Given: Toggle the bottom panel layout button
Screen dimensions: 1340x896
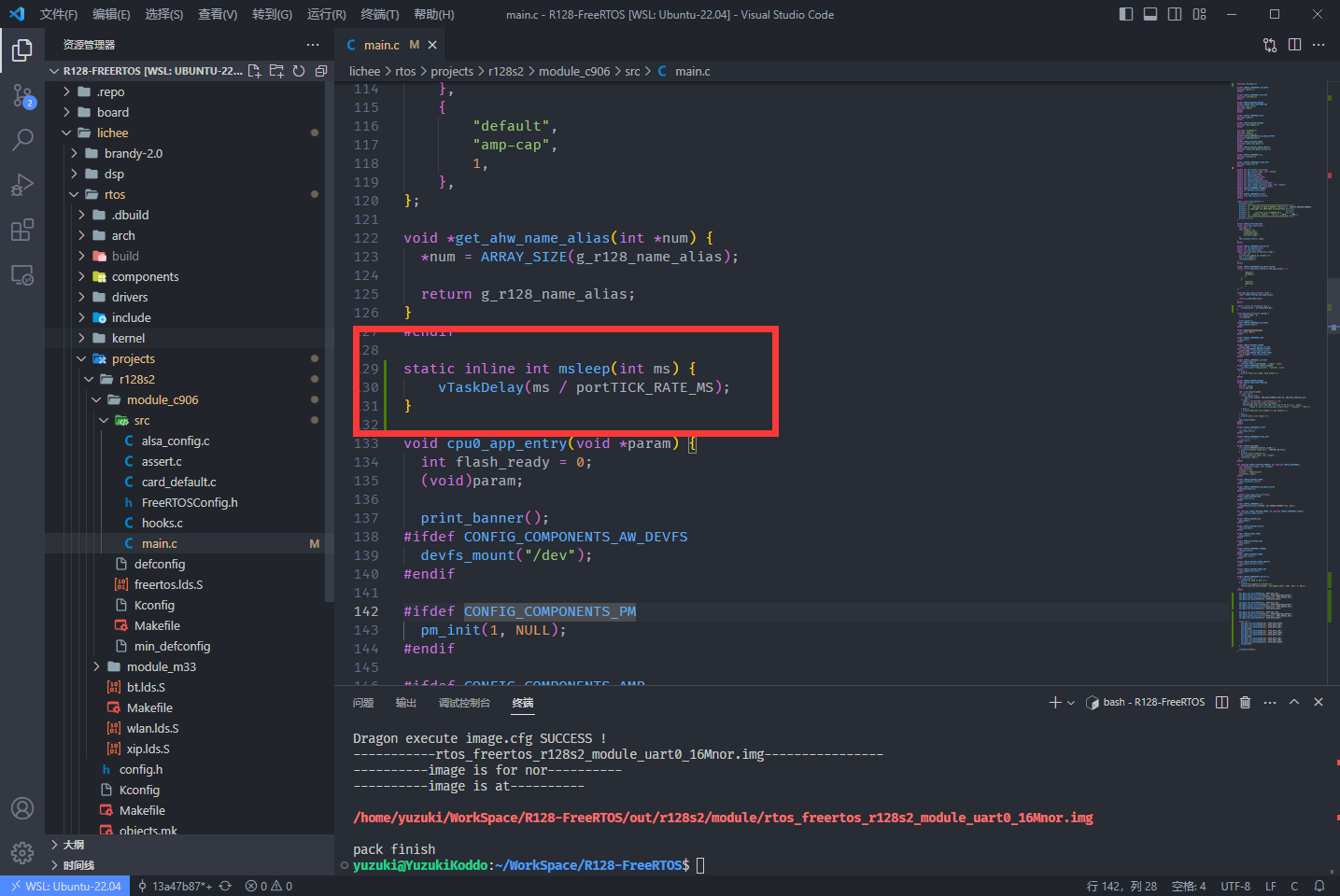Looking at the screenshot, I should pyautogui.click(x=1150, y=14).
